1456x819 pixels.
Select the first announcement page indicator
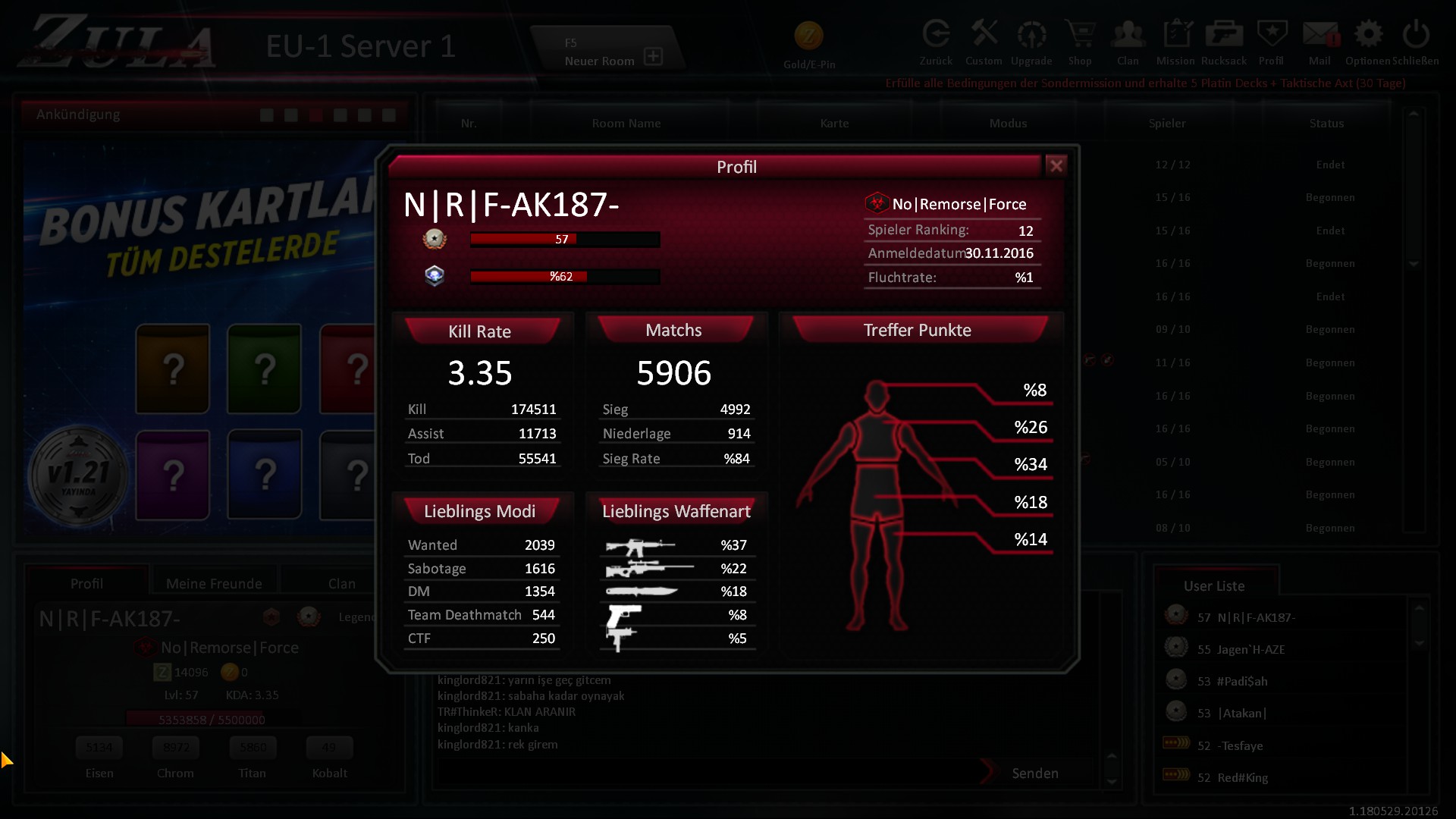click(x=267, y=115)
